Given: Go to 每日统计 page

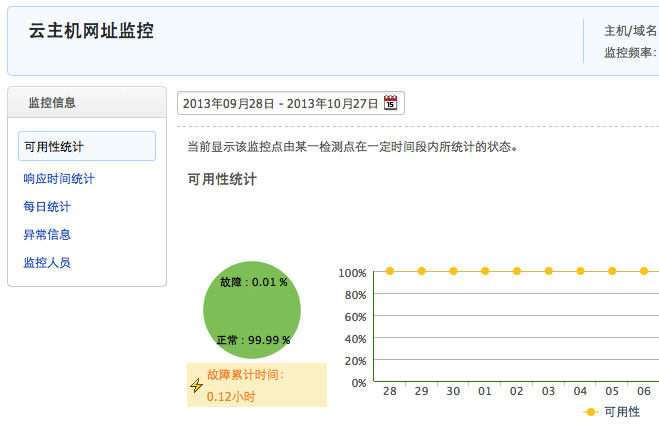Looking at the screenshot, I should (x=47, y=207).
